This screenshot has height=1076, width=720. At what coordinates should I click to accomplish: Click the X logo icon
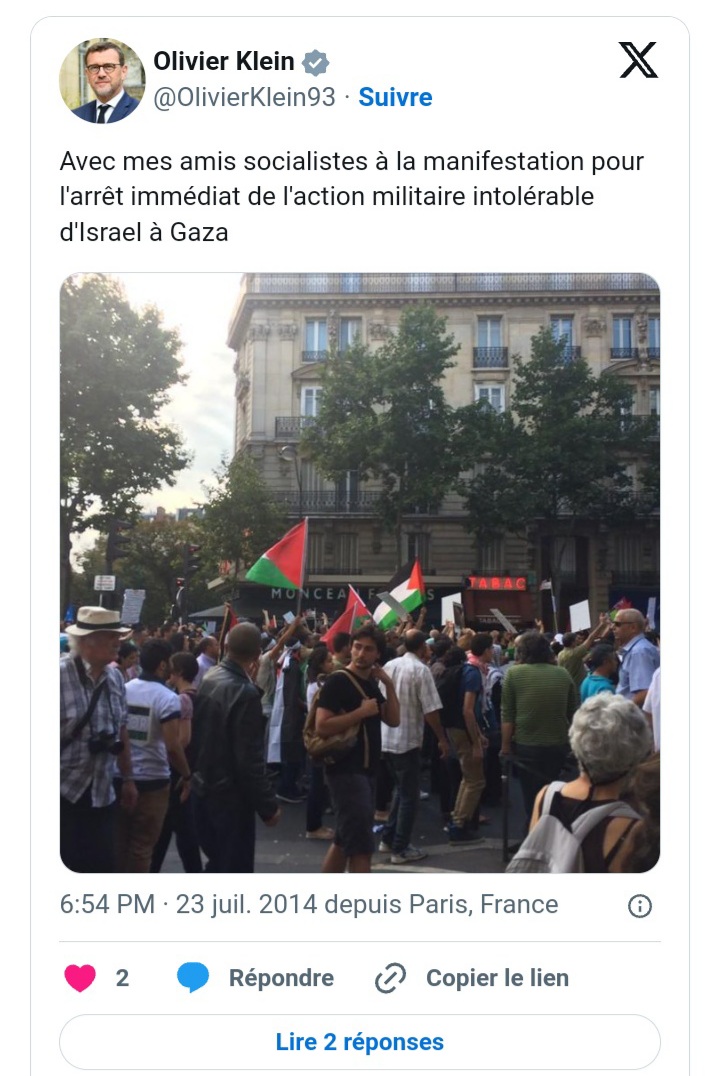pos(638,60)
